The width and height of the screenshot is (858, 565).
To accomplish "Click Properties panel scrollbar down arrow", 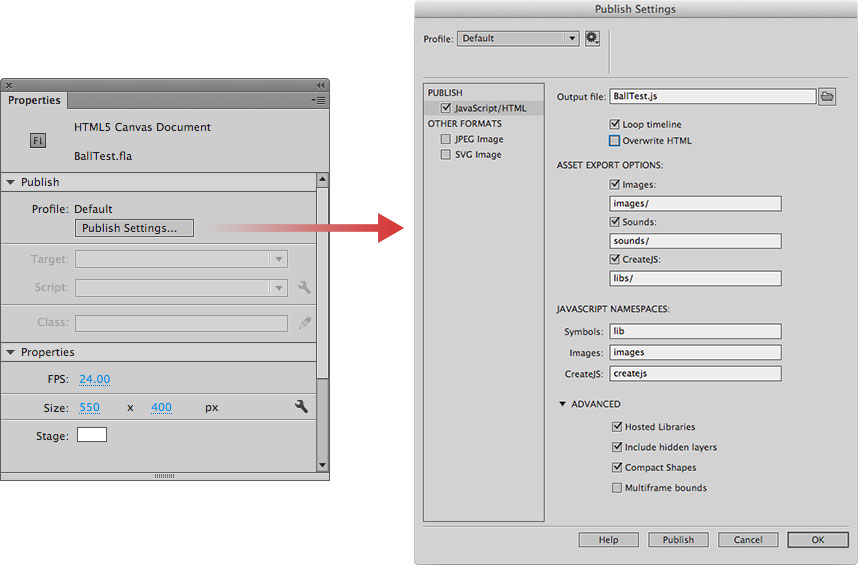I will tap(322, 465).
